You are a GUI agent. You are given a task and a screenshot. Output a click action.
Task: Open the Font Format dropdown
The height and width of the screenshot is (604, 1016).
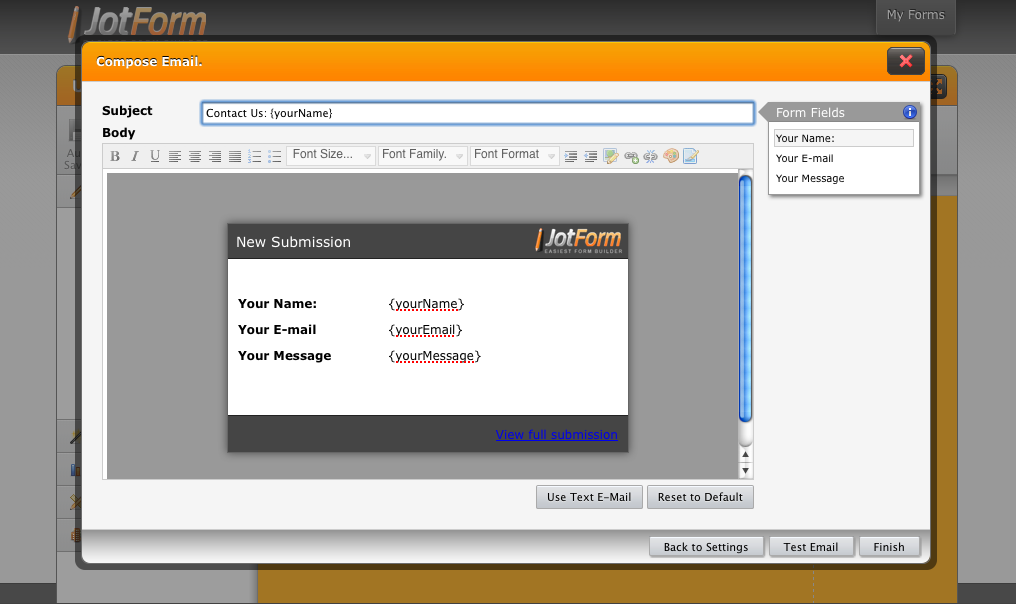coord(515,155)
